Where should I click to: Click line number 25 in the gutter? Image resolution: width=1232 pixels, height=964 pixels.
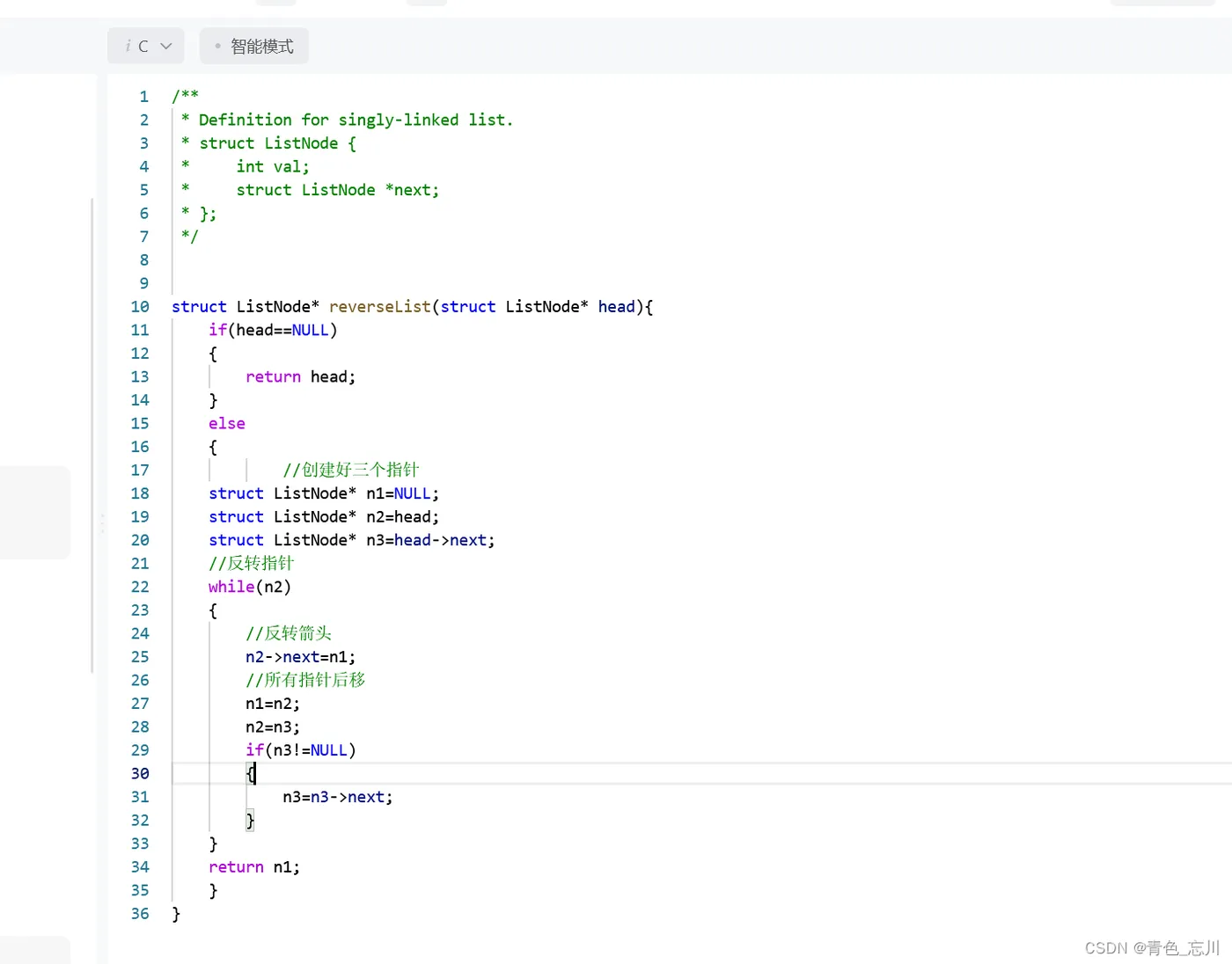tap(140, 657)
